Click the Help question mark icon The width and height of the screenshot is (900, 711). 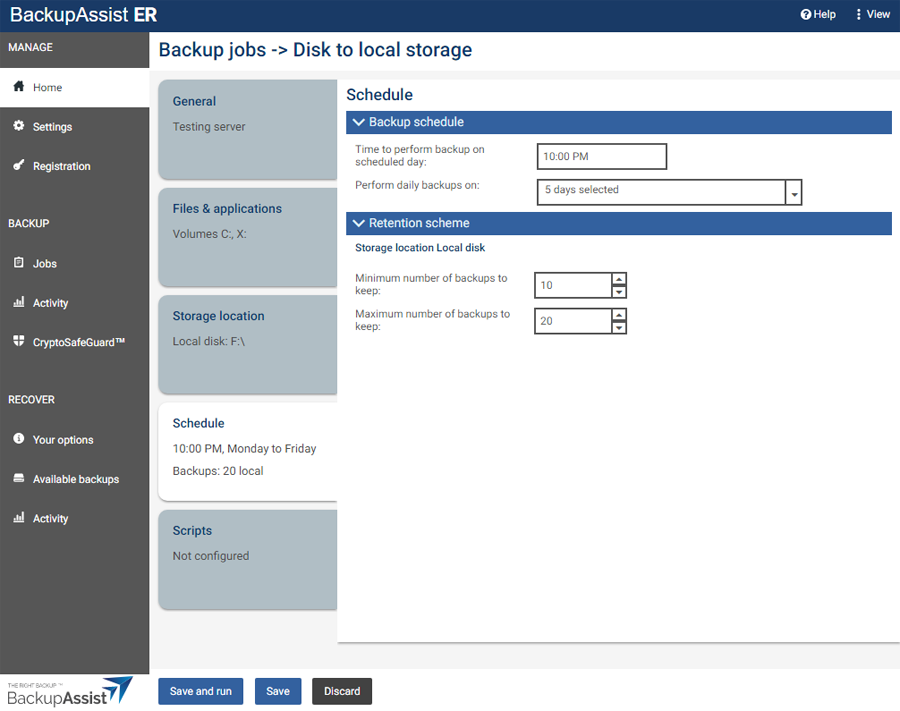[806, 15]
